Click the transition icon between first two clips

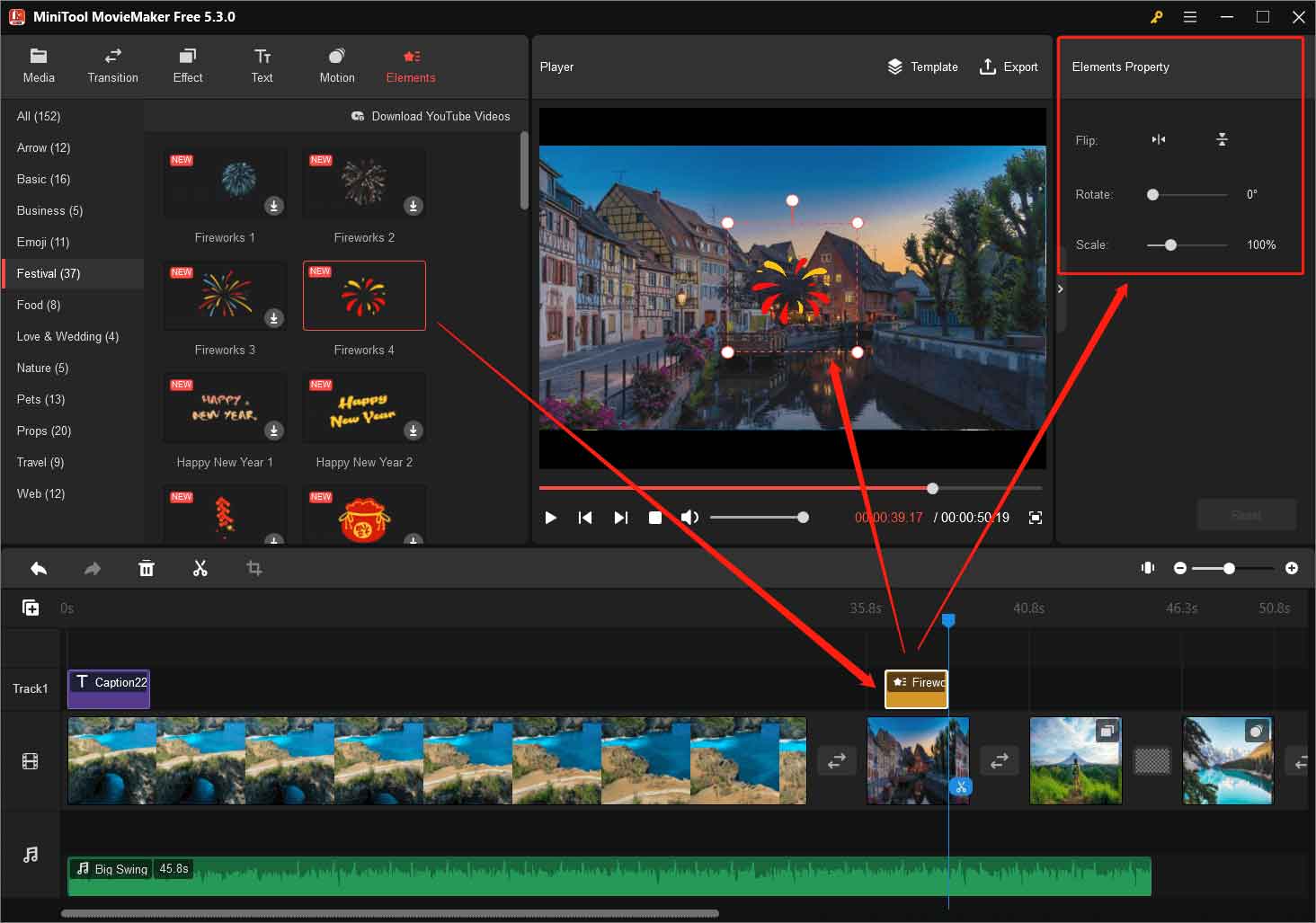[837, 760]
